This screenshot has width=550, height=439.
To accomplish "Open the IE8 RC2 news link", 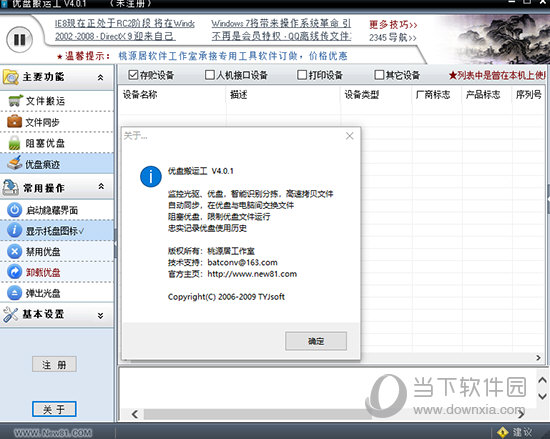I will [125, 23].
